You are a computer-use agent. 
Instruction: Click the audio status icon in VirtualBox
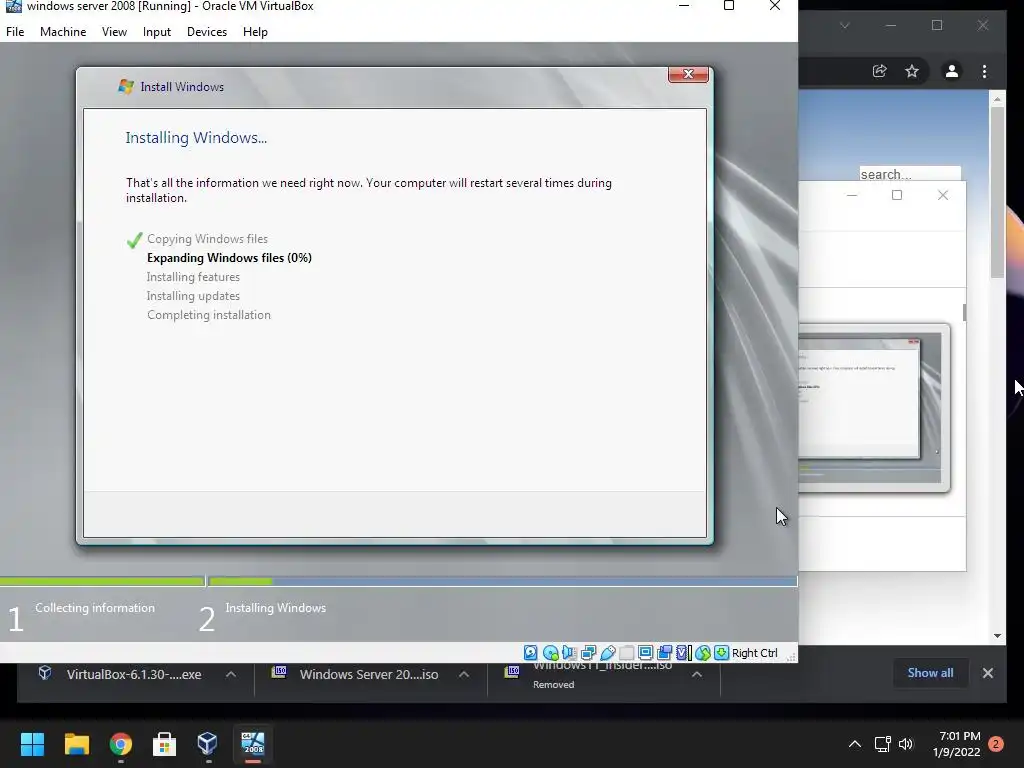point(569,652)
